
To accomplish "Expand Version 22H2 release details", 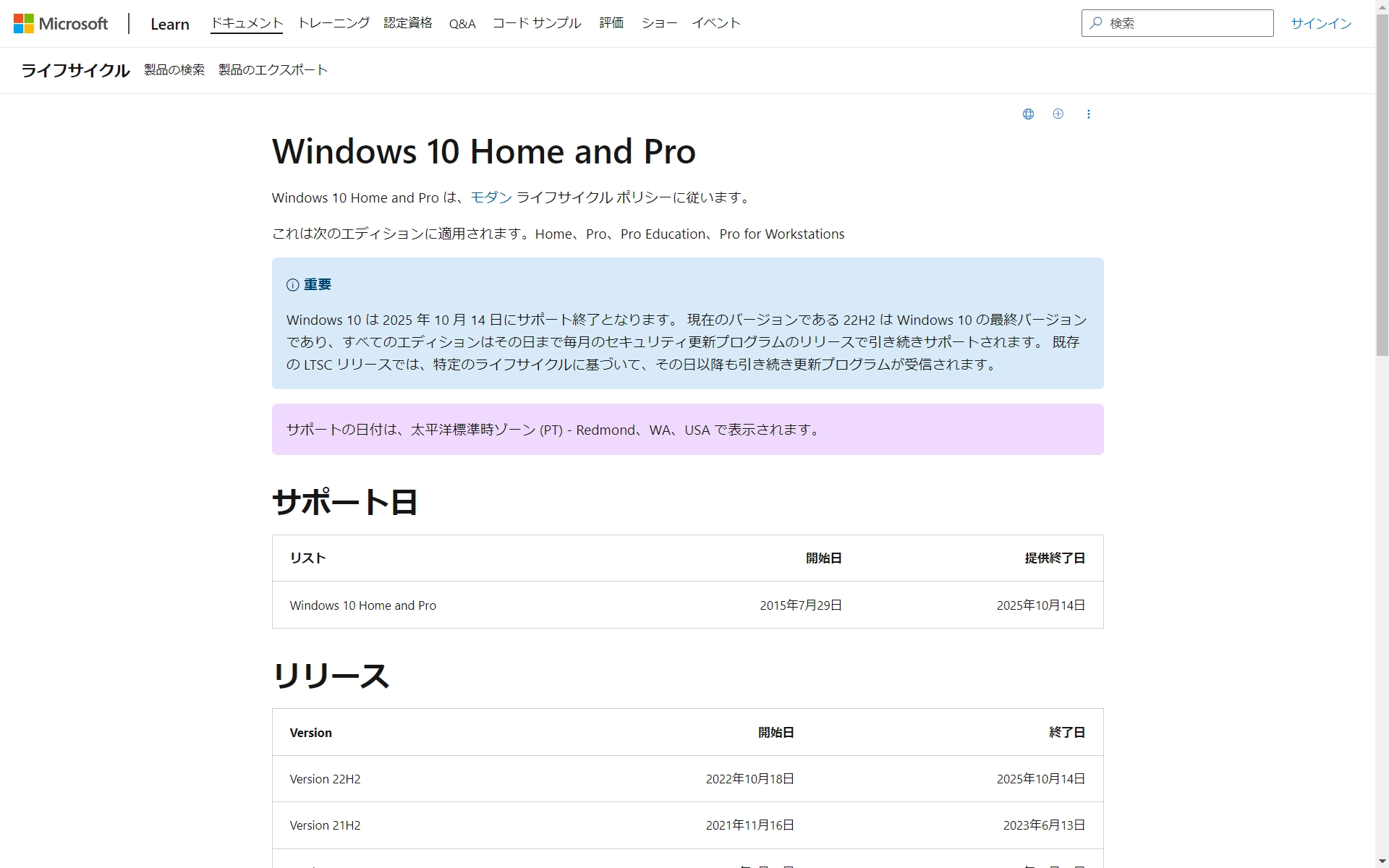I will (x=325, y=779).
